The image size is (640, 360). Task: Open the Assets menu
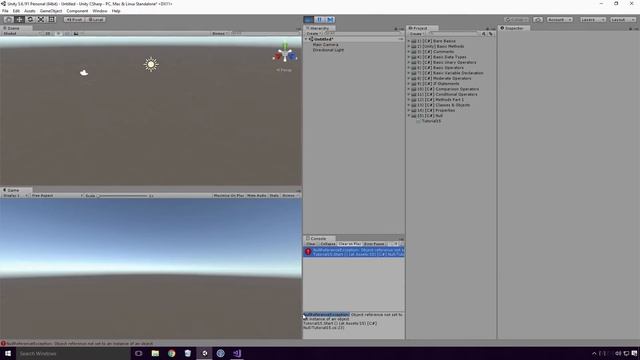(x=29, y=11)
